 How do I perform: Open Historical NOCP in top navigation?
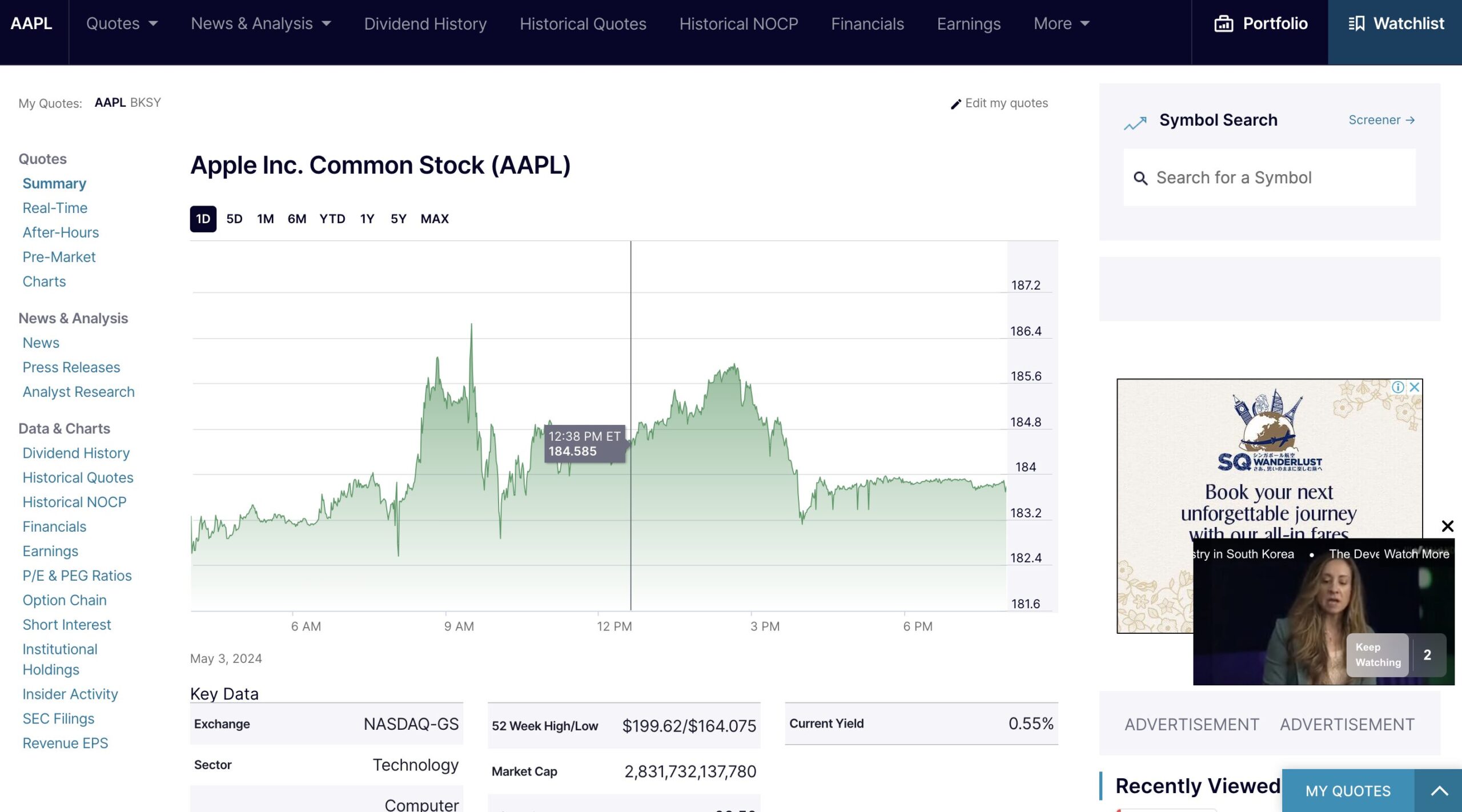(x=738, y=23)
